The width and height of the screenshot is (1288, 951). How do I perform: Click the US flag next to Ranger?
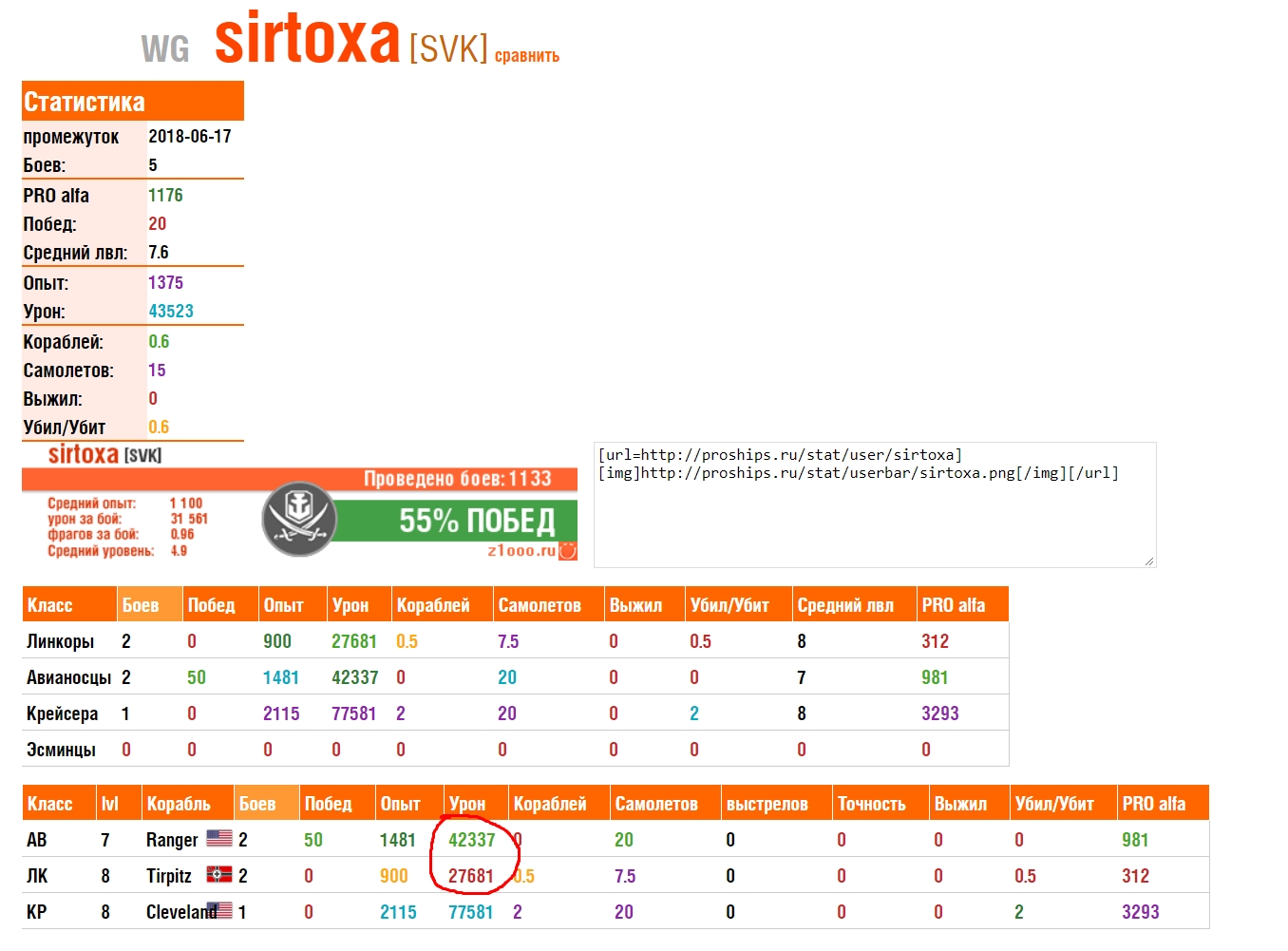(219, 838)
